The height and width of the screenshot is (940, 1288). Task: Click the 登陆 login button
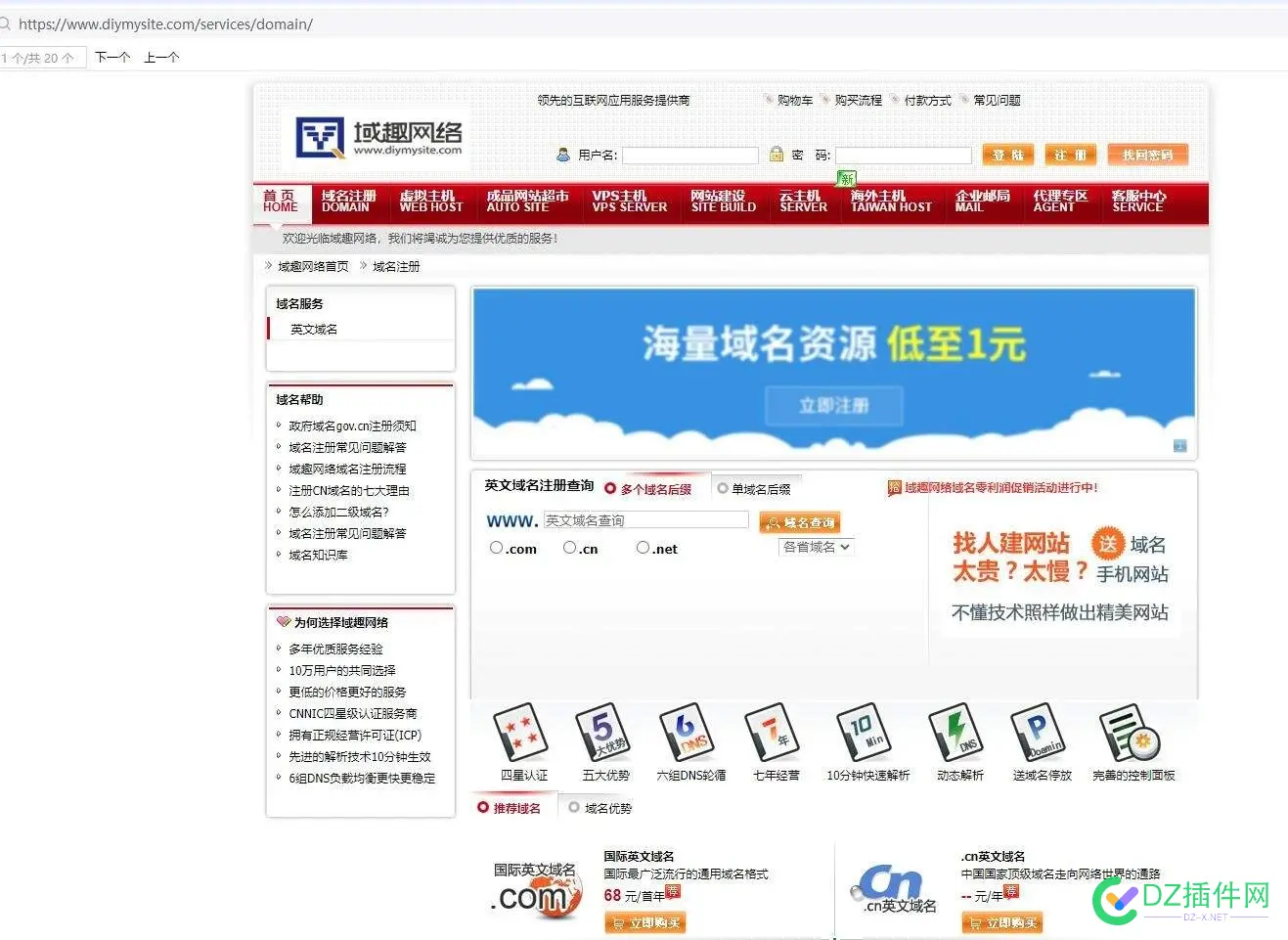(1008, 155)
